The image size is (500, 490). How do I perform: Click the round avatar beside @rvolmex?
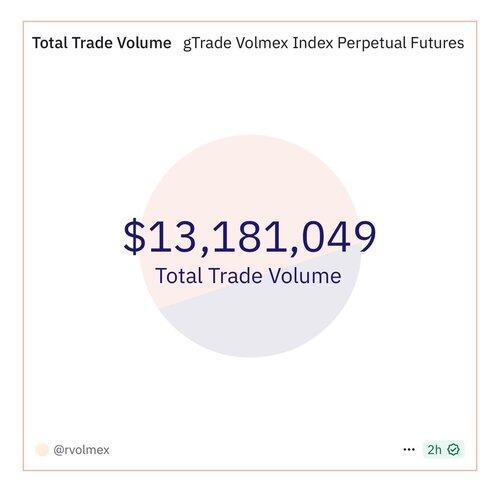[x=42, y=450]
